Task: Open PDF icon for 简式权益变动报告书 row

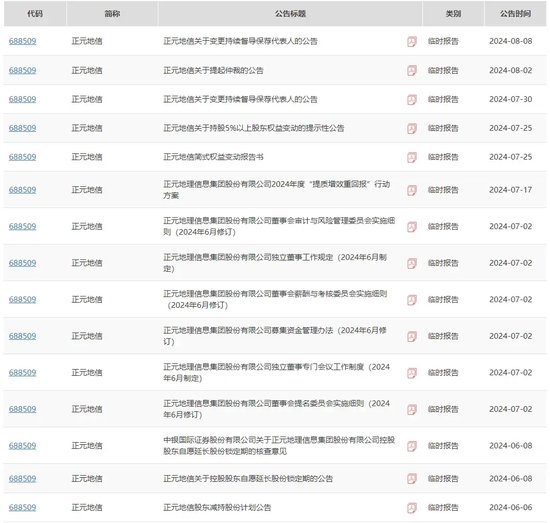Action: 412,157
